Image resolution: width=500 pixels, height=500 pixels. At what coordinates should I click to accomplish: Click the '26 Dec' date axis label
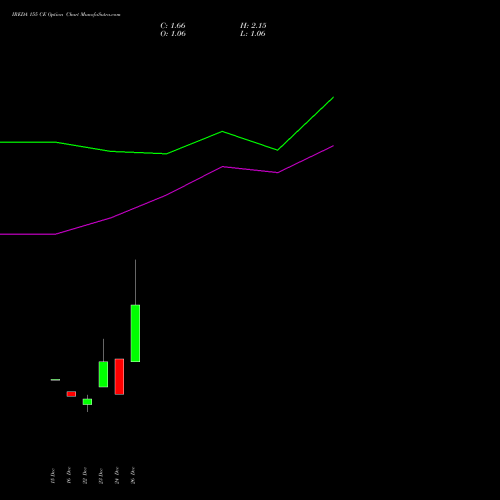tap(133, 476)
